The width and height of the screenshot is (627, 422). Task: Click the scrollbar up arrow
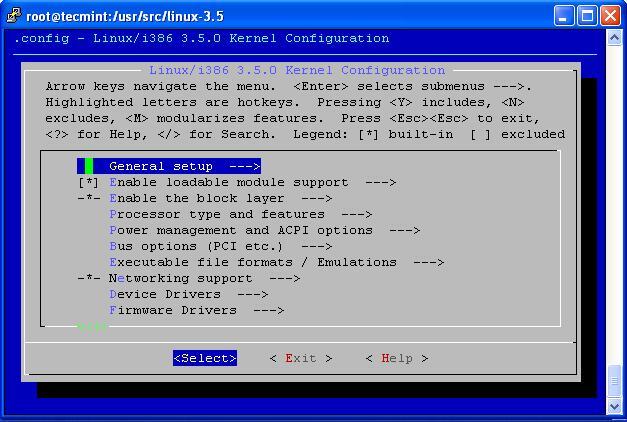[614, 38]
